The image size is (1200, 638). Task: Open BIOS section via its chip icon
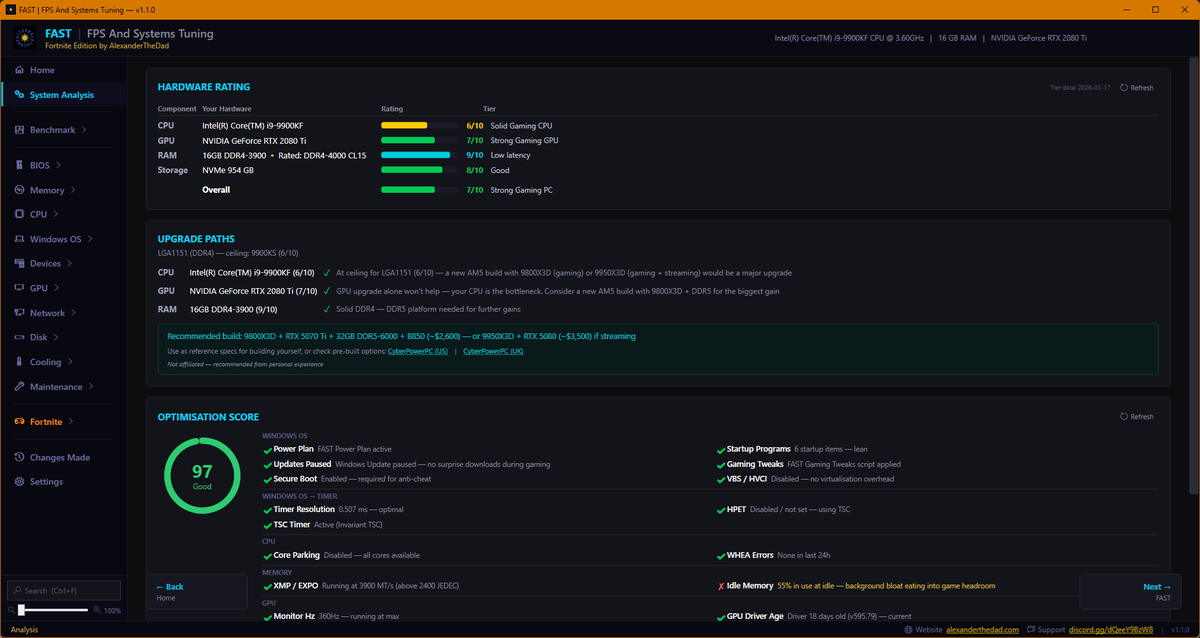click(20, 165)
